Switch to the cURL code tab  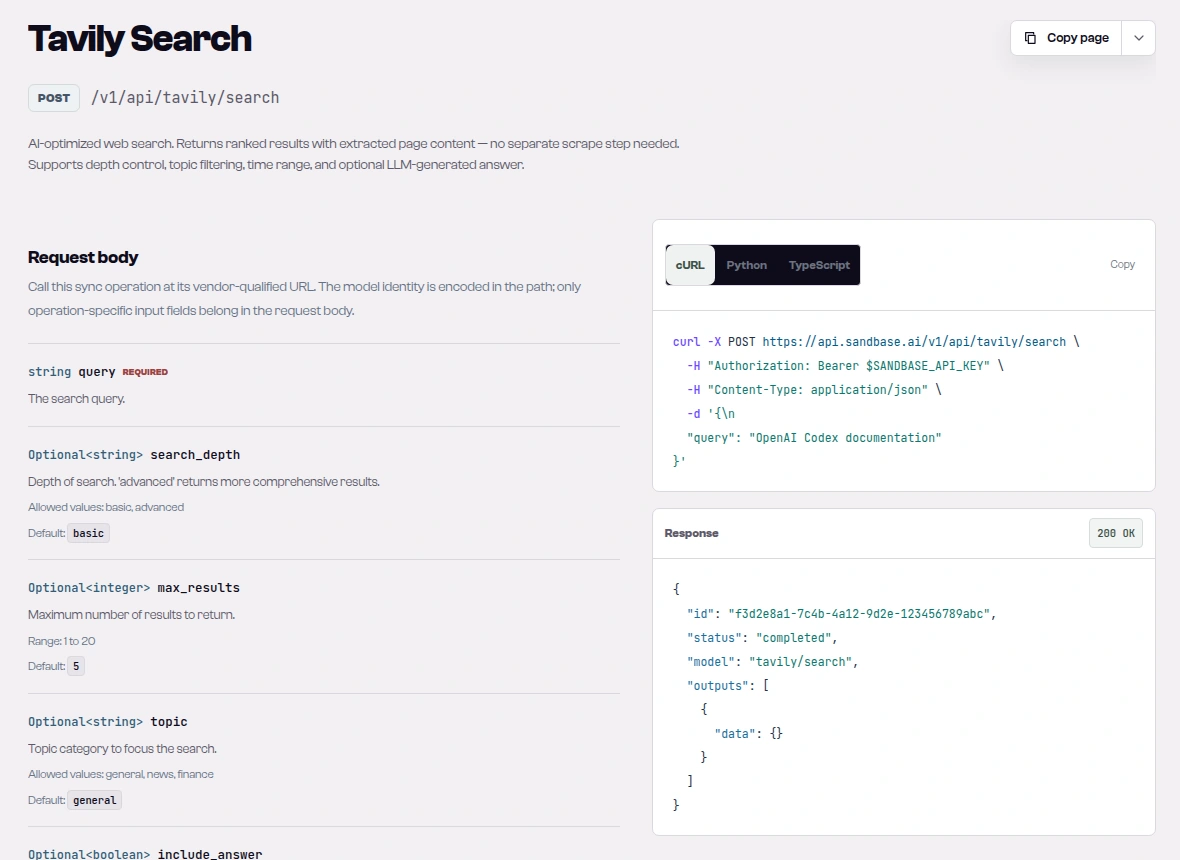pyautogui.click(x=690, y=265)
